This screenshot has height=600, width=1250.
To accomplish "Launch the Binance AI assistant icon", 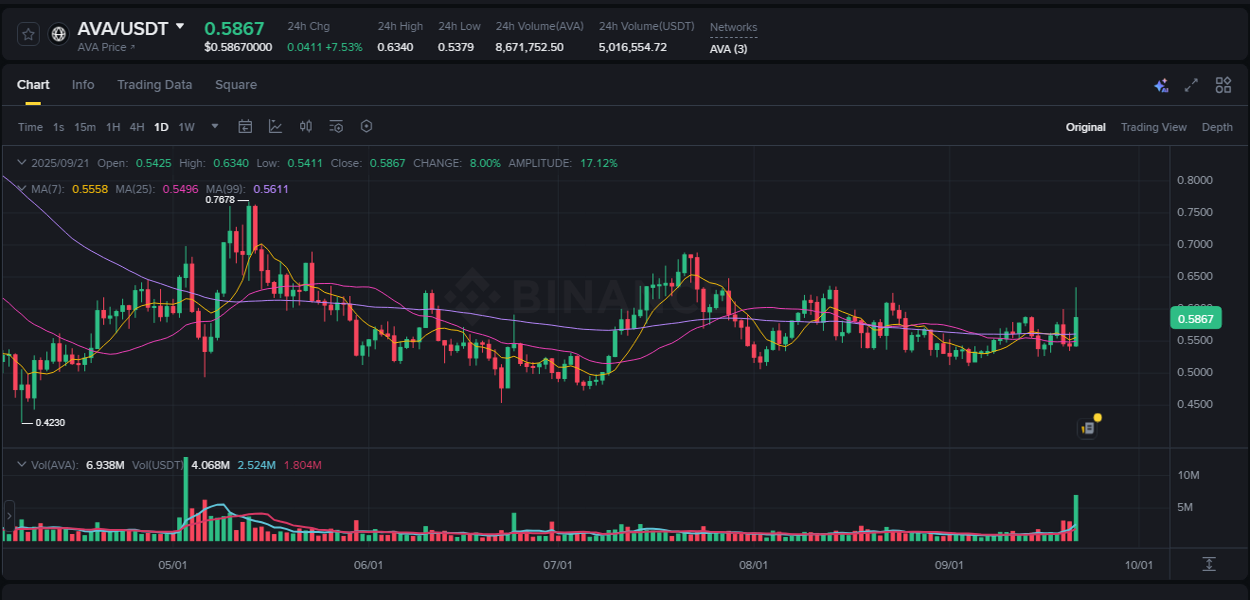I will (1161, 86).
